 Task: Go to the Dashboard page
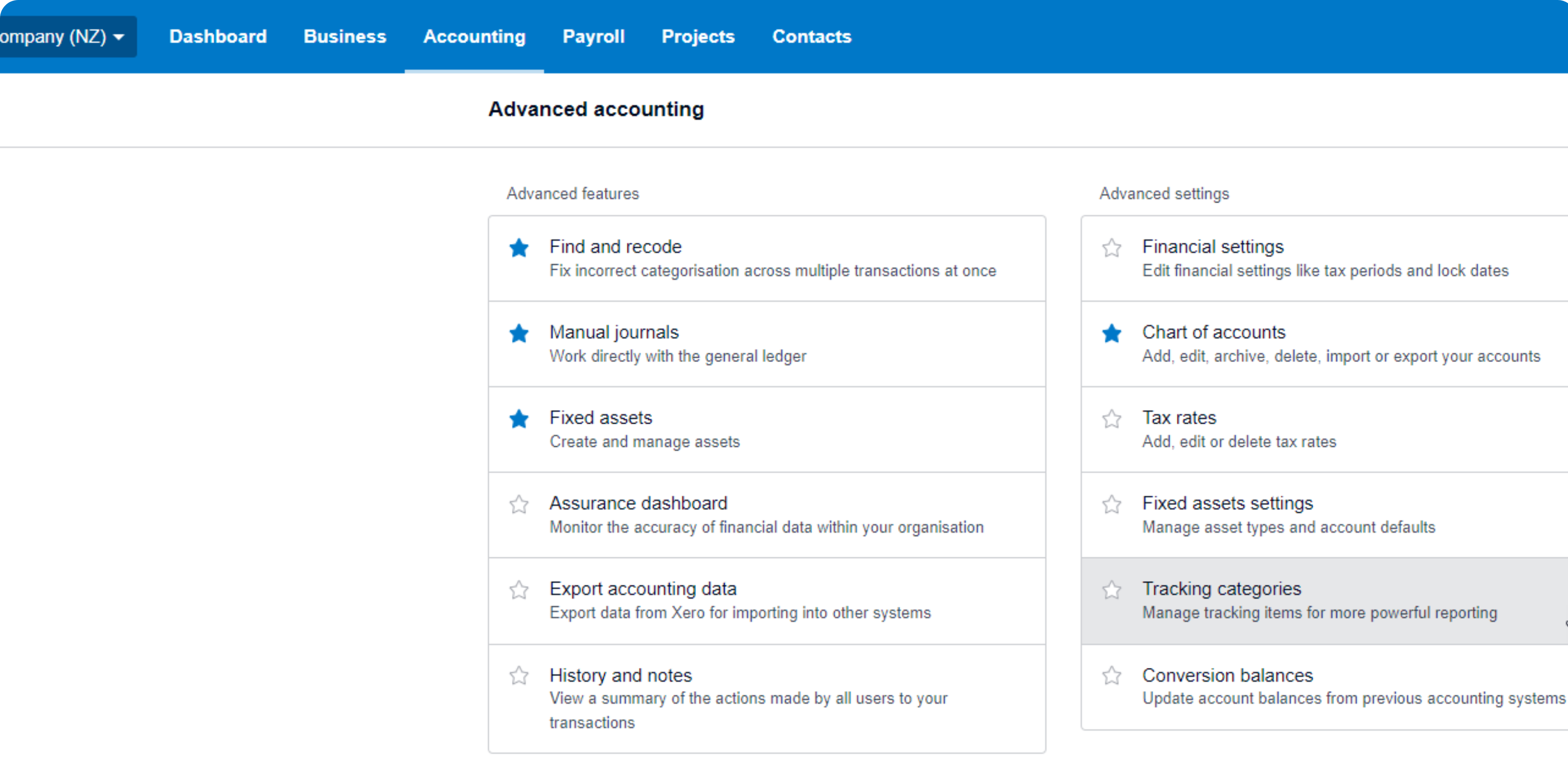pyautogui.click(x=217, y=37)
